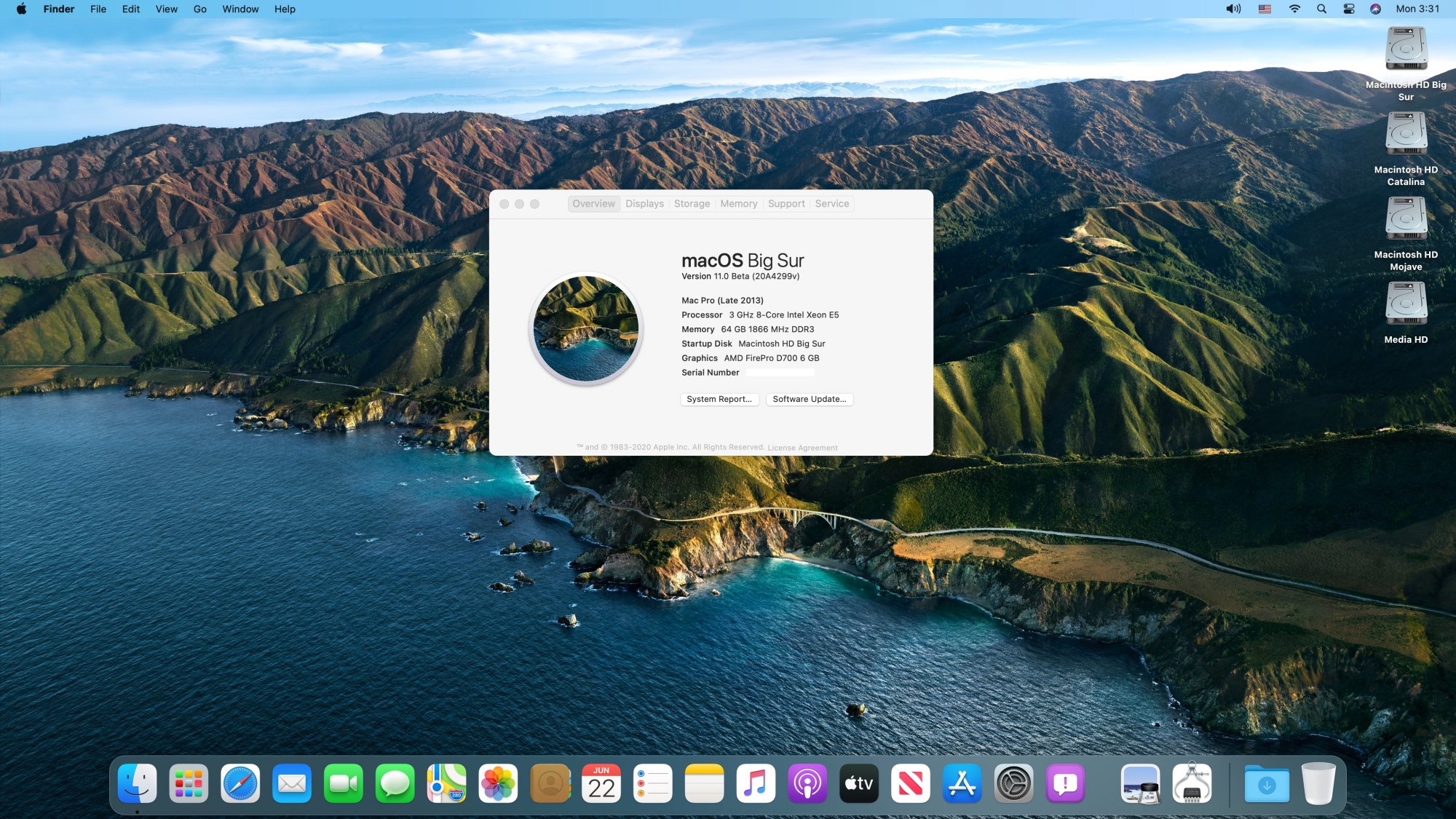The width and height of the screenshot is (1456, 819).
Task: Open the input source flag menu
Action: (x=1265, y=9)
